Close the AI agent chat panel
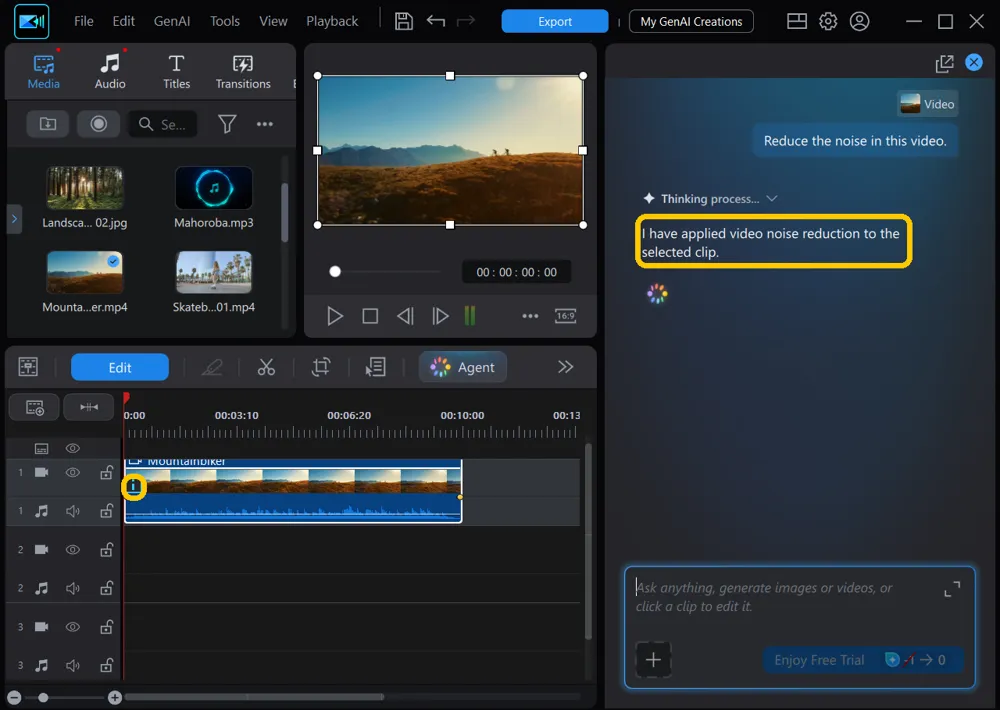This screenshot has height=710, width=1000. [973, 62]
